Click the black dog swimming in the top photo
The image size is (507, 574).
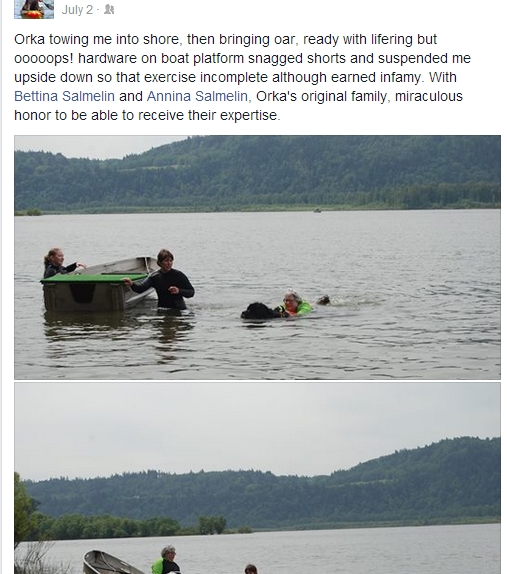tap(260, 311)
